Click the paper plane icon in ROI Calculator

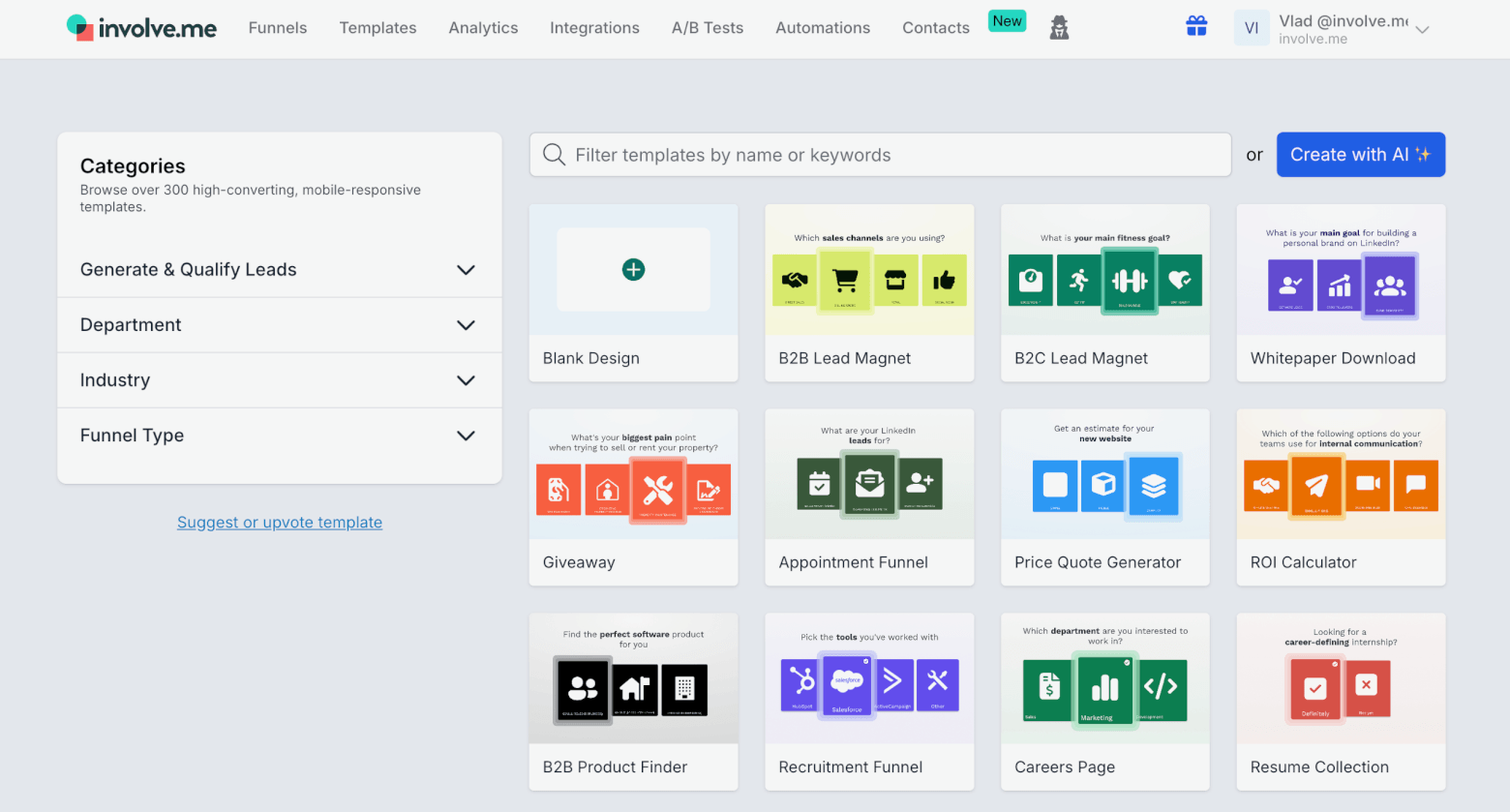[x=1315, y=486]
